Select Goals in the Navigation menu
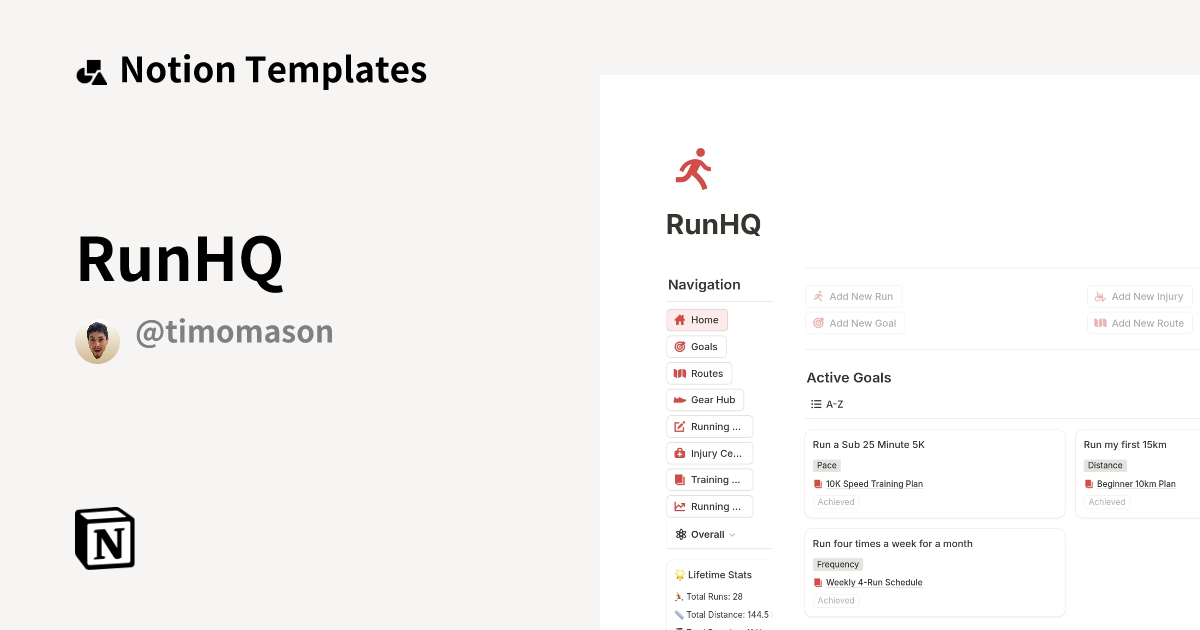1200x630 pixels. [696, 346]
